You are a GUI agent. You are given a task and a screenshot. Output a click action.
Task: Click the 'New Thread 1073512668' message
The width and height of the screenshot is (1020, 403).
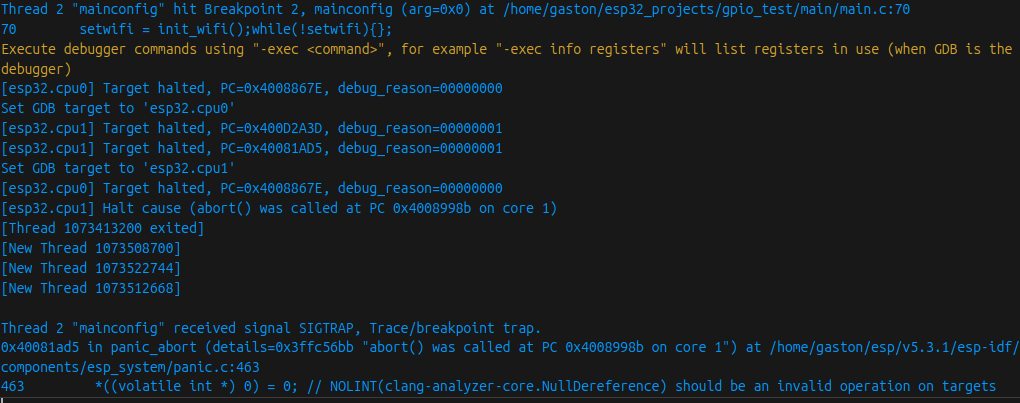tap(91, 288)
